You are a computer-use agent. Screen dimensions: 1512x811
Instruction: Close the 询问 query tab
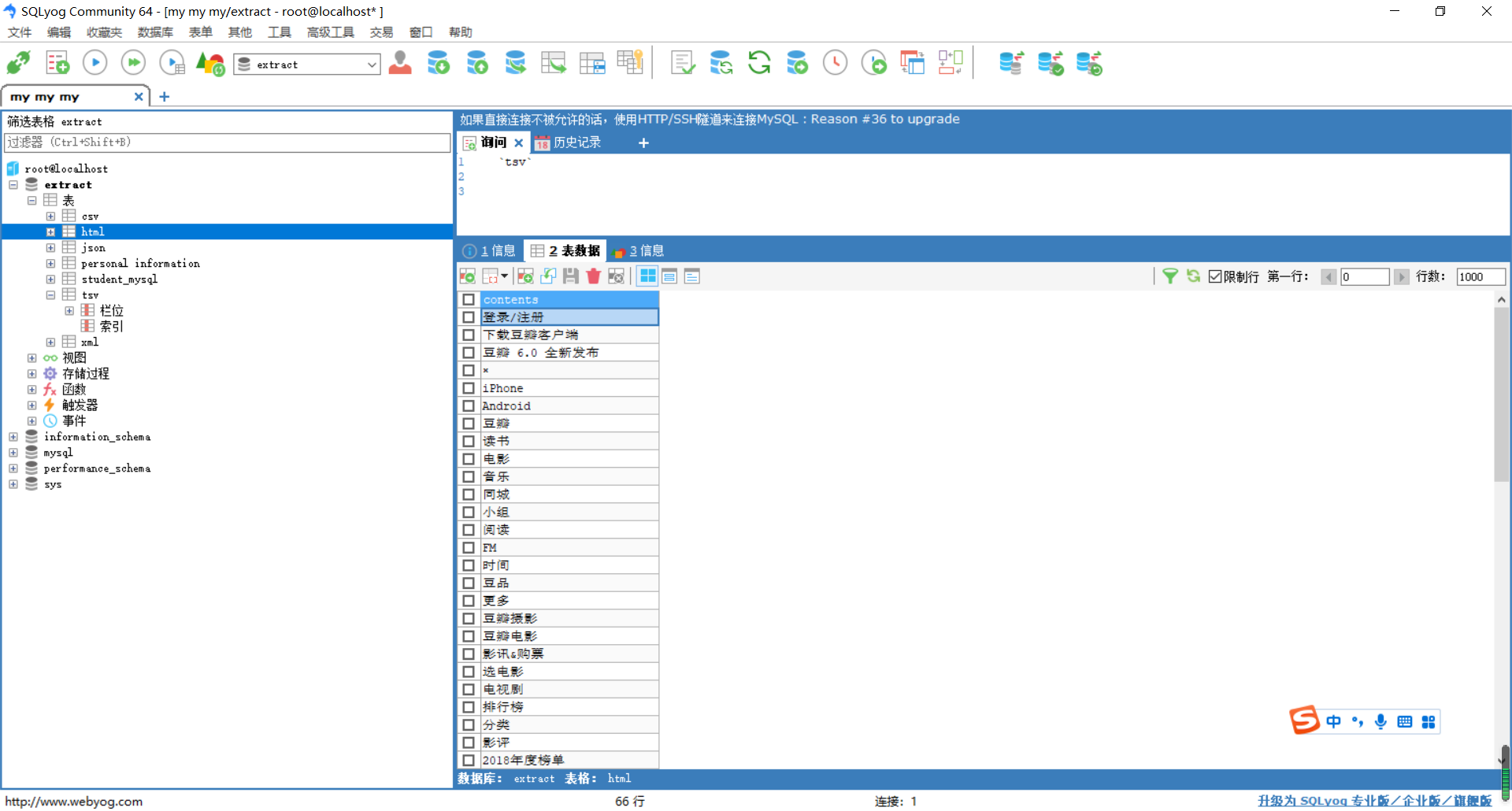point(518,143)
